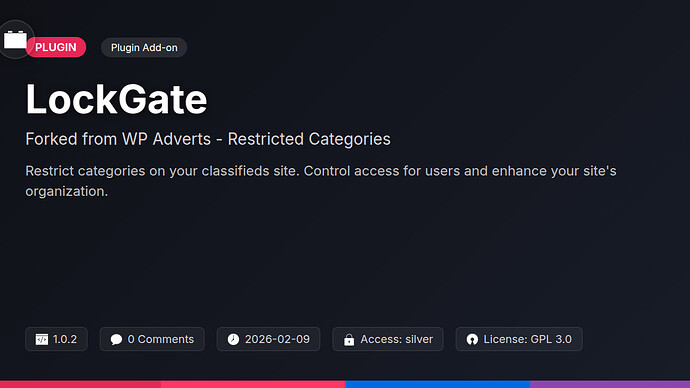Click the padlock access icon
This screenshot has height=388, width=690.
coord(349,339)
